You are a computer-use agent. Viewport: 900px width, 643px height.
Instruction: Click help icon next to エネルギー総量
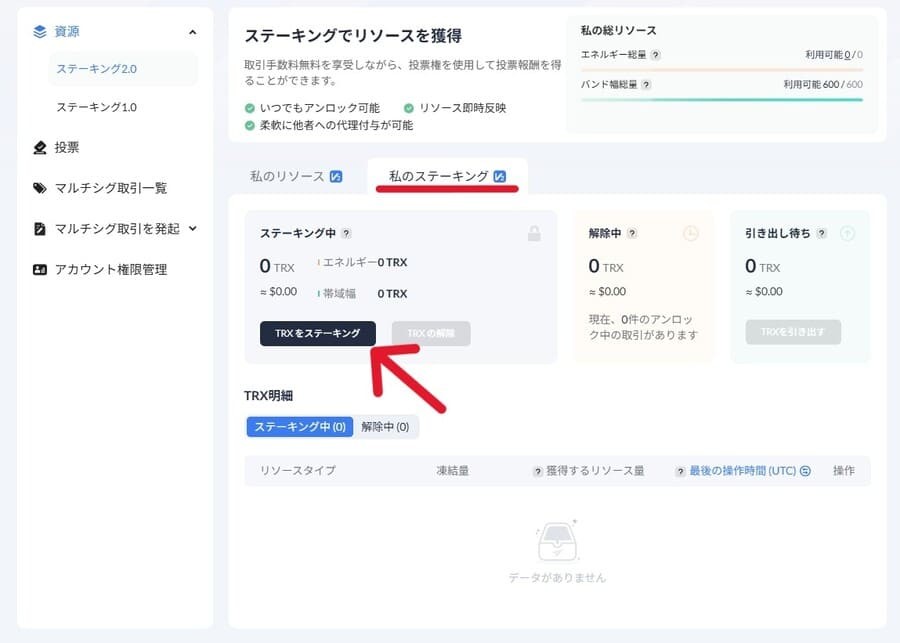(655, 55)
